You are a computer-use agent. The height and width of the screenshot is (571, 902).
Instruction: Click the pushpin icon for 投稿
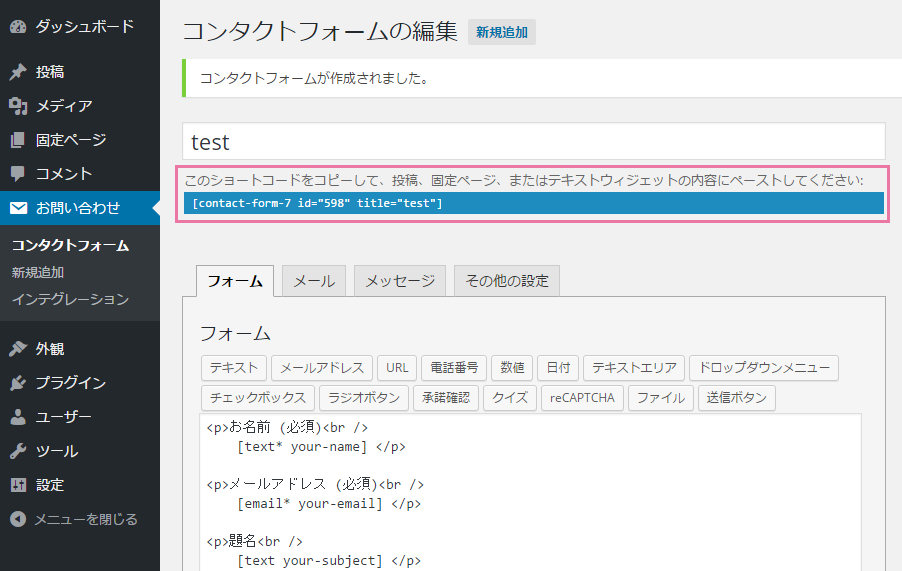18,72
